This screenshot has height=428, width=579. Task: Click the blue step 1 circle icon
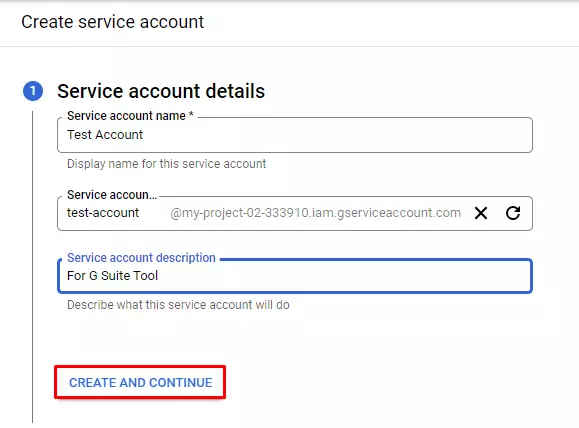coord(33,91)
